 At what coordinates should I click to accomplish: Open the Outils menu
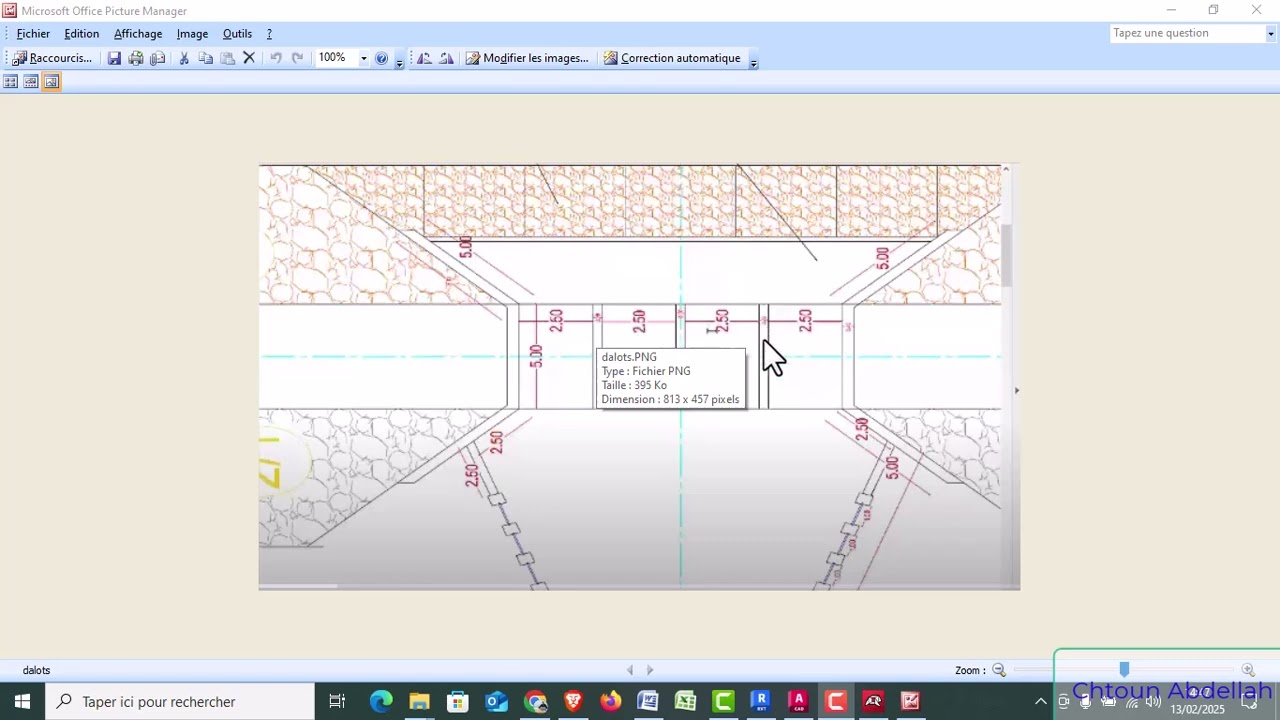(237, 34)
